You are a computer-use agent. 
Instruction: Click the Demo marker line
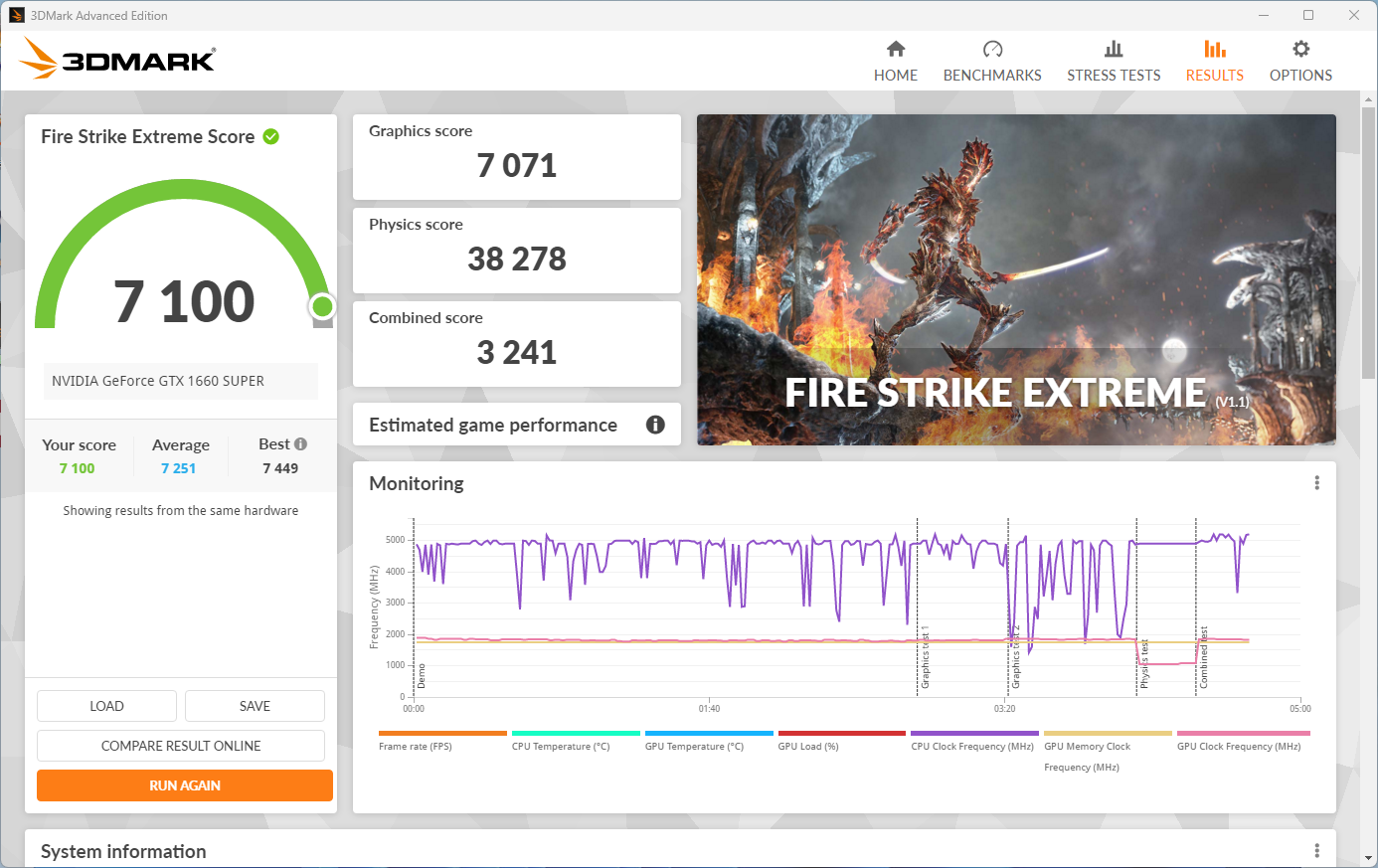click(x=414, y=607)
